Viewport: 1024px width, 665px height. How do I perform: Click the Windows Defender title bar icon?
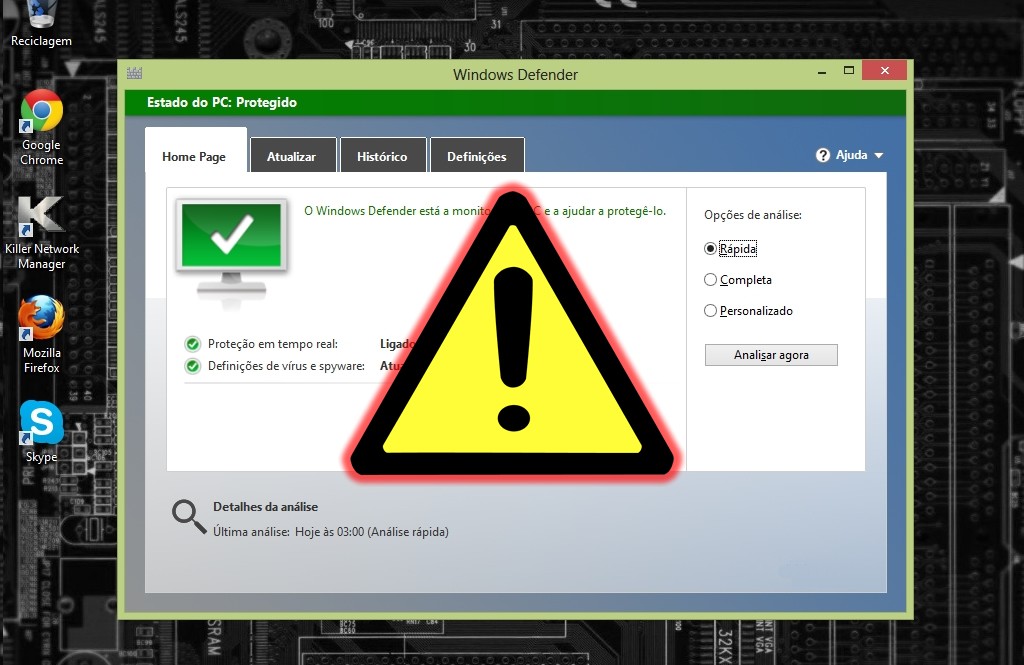pos(135,73)
